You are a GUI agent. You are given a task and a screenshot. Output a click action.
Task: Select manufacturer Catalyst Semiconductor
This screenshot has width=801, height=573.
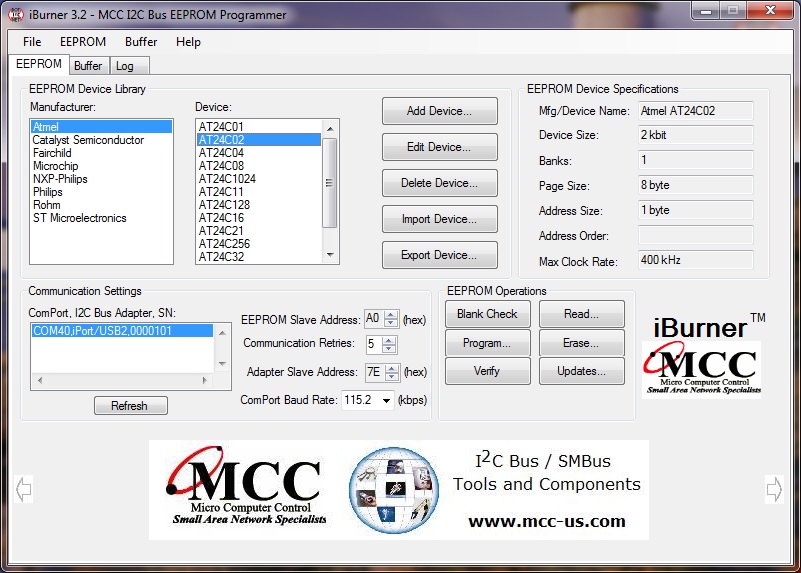pyautogui.click(x=101, y=140)
